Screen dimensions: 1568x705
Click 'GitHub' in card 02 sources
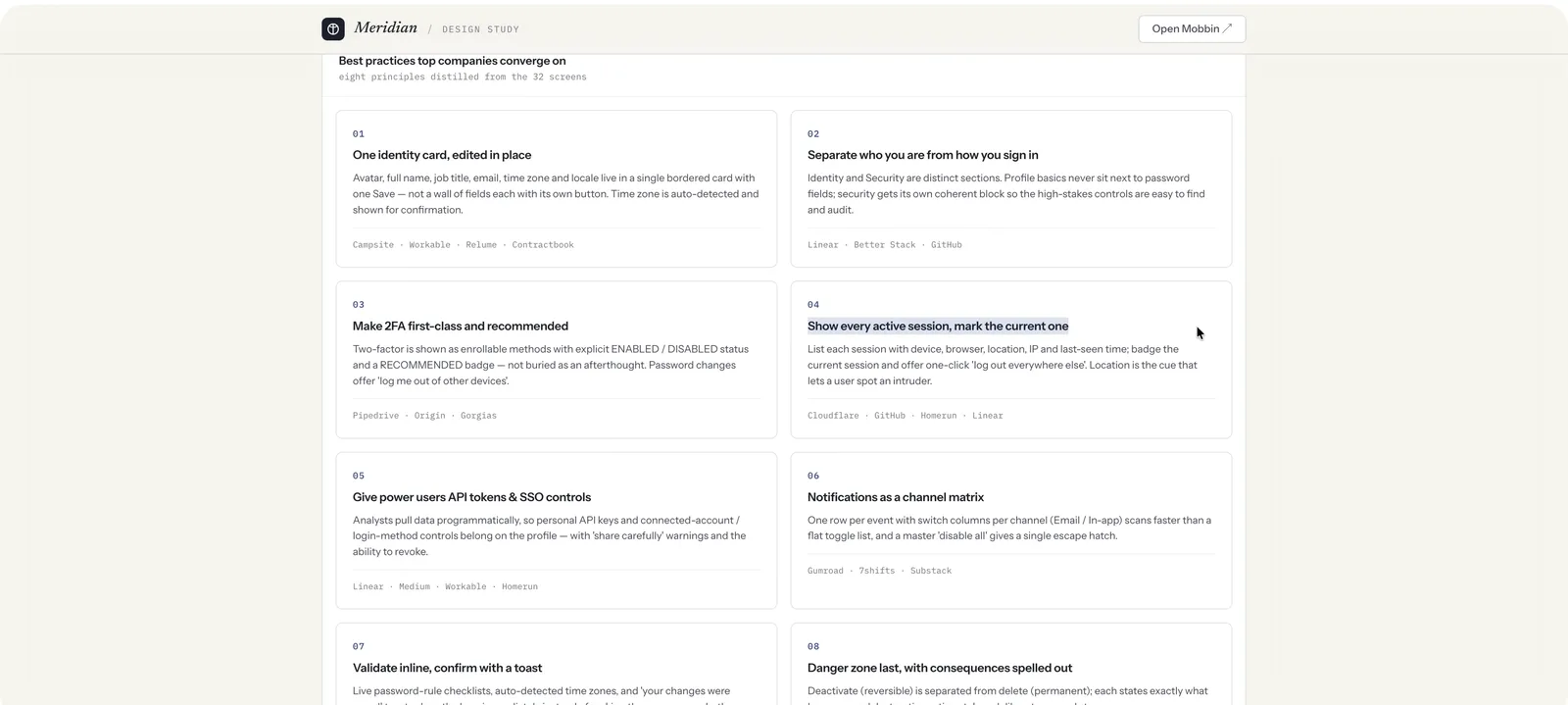[947, 244]
